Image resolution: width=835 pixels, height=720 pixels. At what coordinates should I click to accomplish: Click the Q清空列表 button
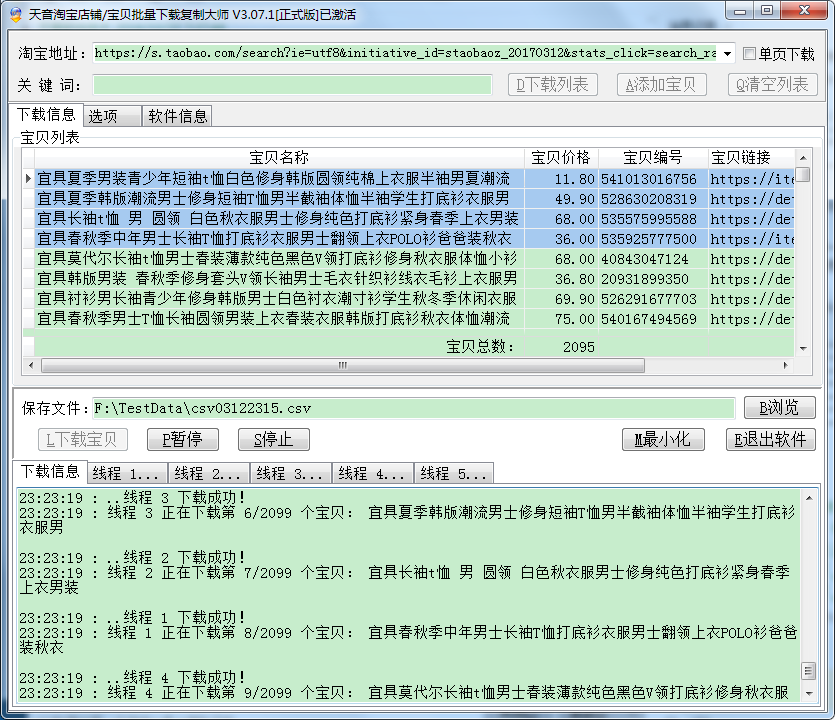[x=772, y=85]
